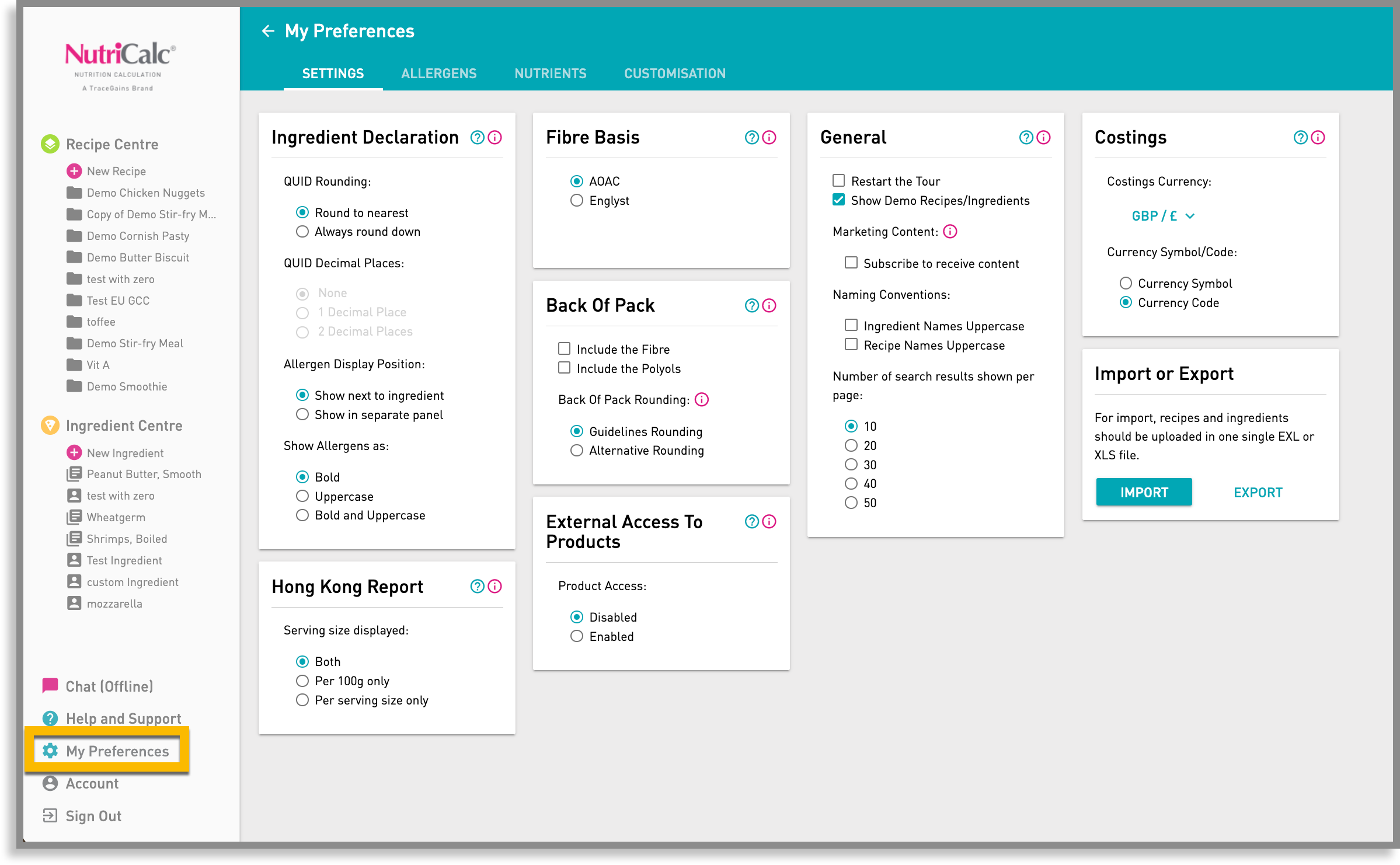The height and width of the screenshot is (865, 1400).
Task: Open the GBP currency dropdown
Action: coord(1163,215)
